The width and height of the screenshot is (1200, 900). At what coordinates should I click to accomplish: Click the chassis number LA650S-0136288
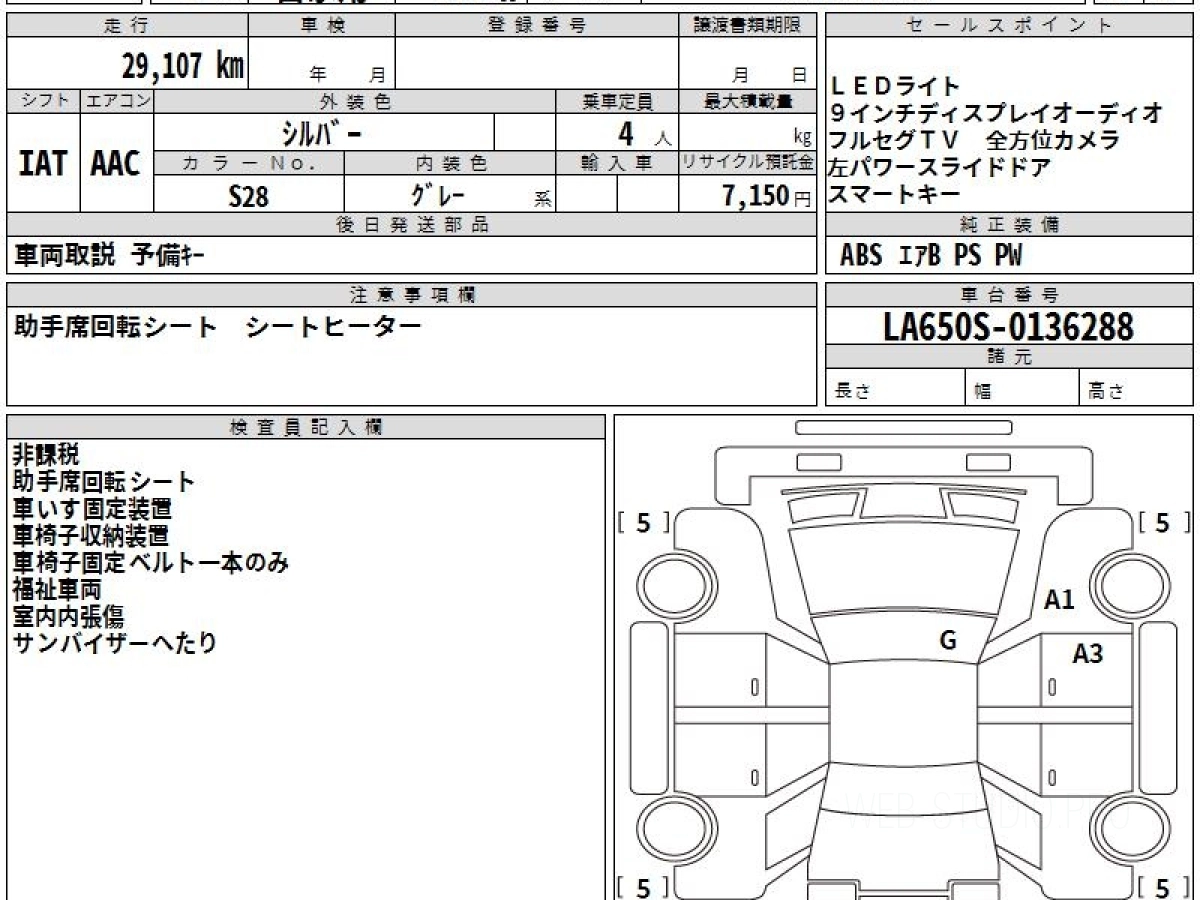coord(1009,326)
